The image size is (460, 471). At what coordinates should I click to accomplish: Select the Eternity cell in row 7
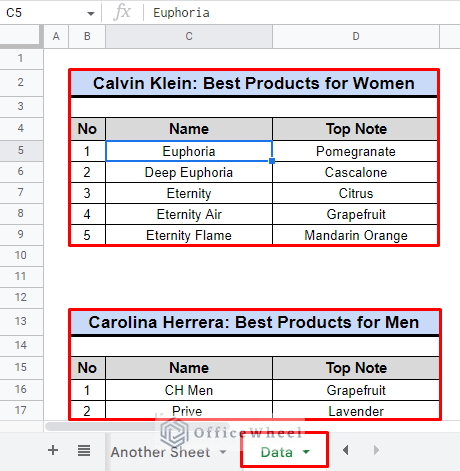tap(189, 193)
